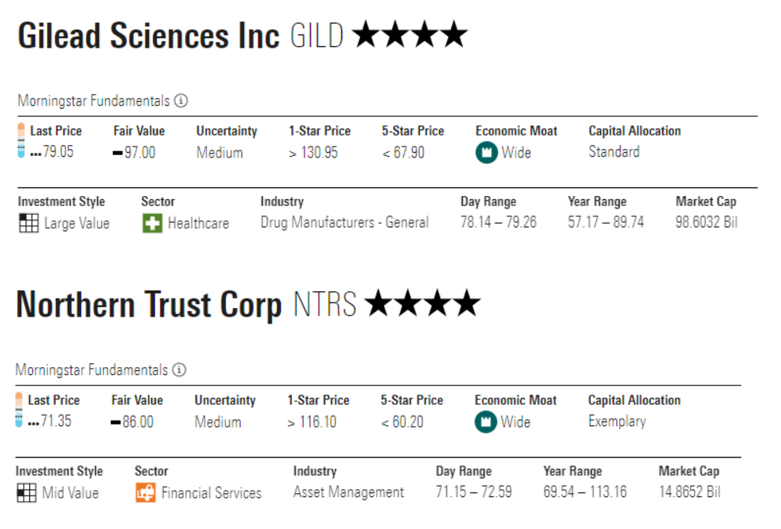Click the info icon beside Gilead's Morningstar Fundamentals
The image size is (781, 529).
tap(181, 101)
